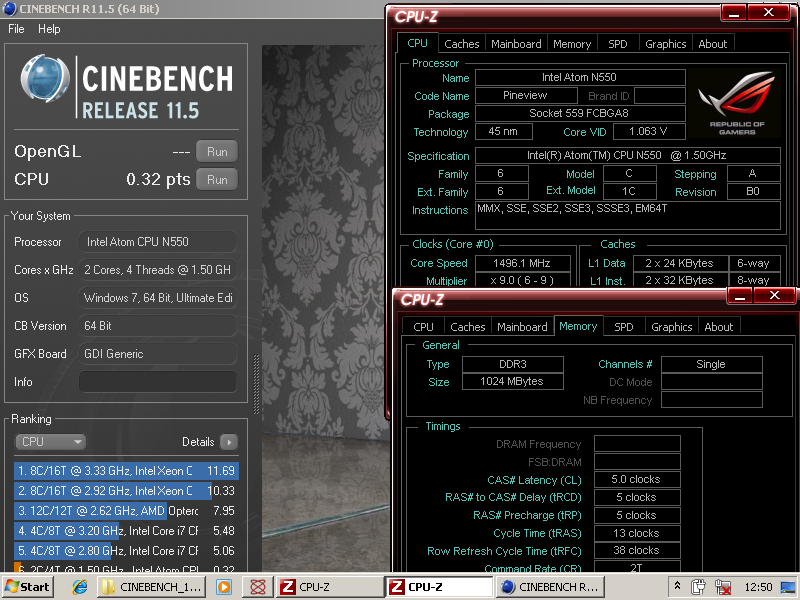Select SPD tab in lower CPU-Z window
This screenshot has width=800, height=600.
(623, 327)
